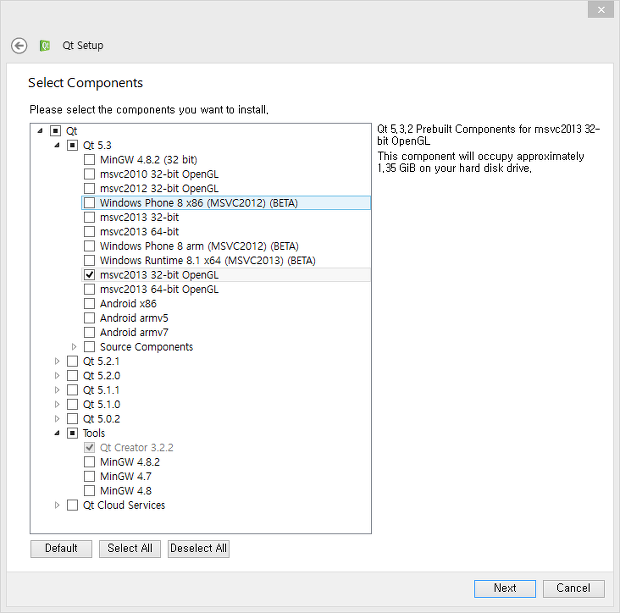The height and width of the screenshot is (613, 620).
Task: Check the Qt Cloud Services checkbox
Action: [72, 505]
